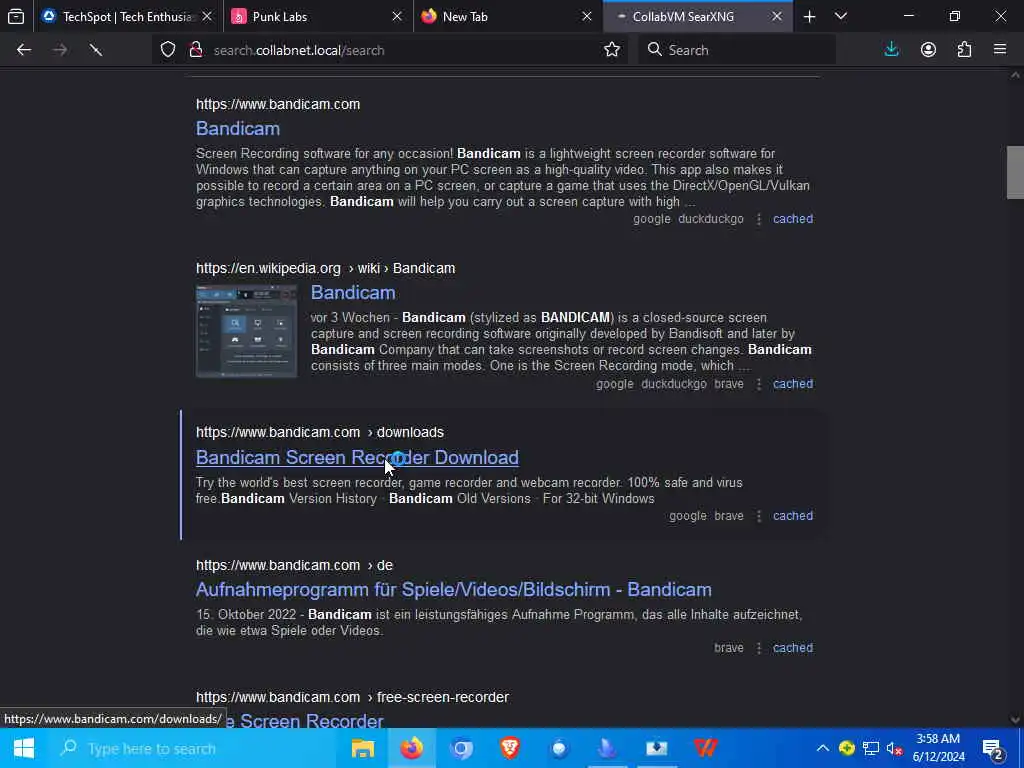
Task: Open the Chromium taskbar icon
Action: [x=460, y=748]
